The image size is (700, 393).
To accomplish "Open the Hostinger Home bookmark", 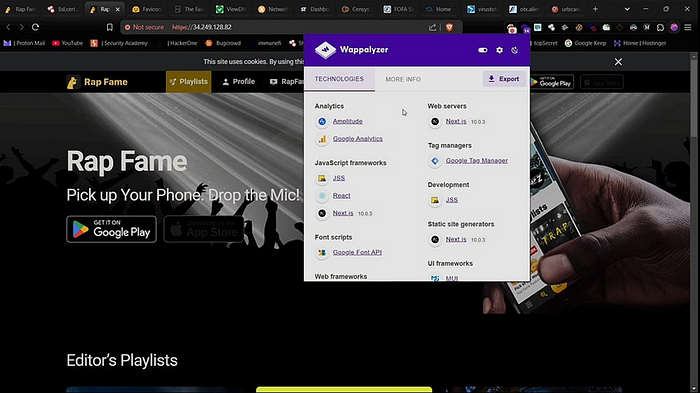I will [x=640, y=43].
